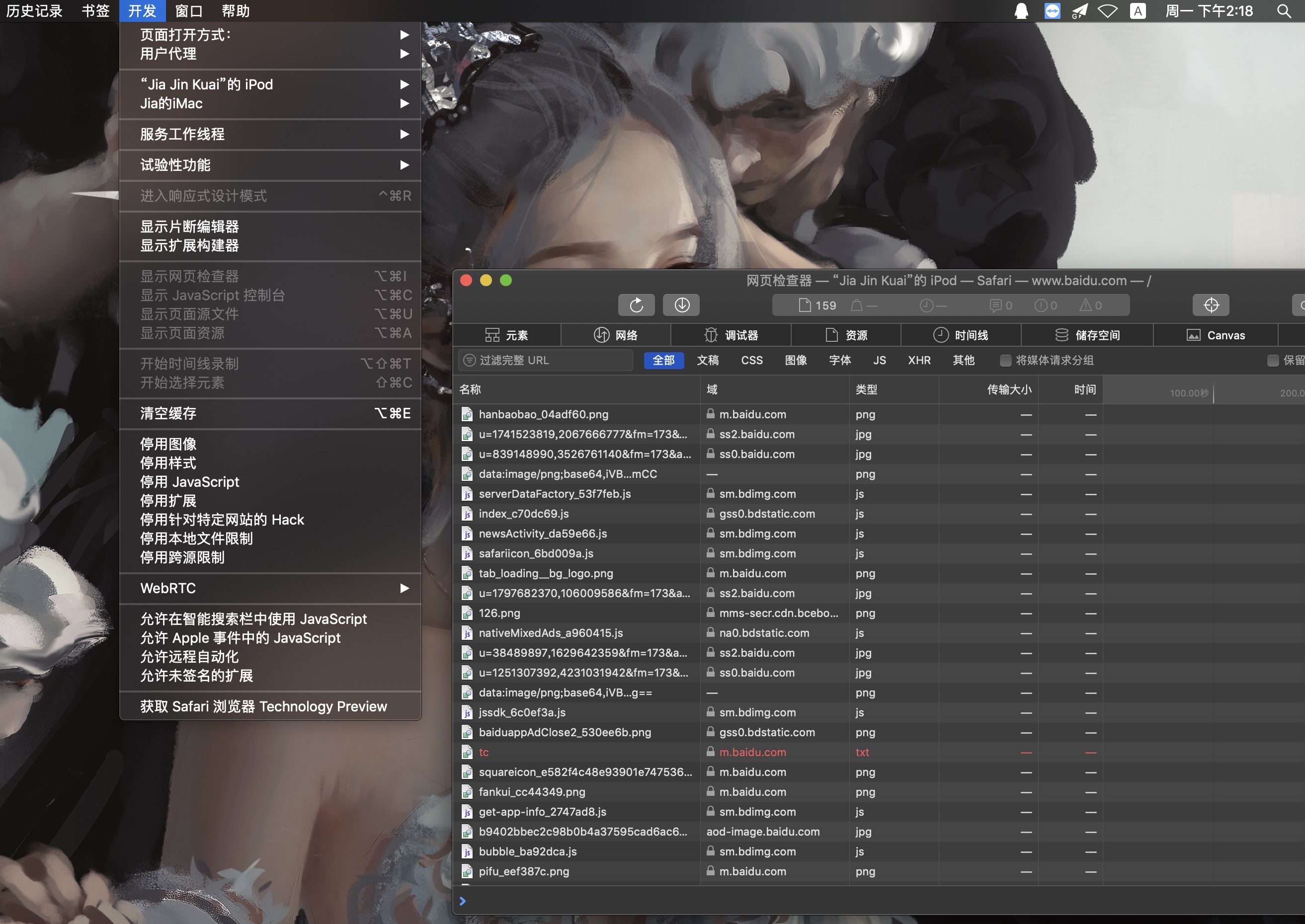Filter requests by CSS

751,361
